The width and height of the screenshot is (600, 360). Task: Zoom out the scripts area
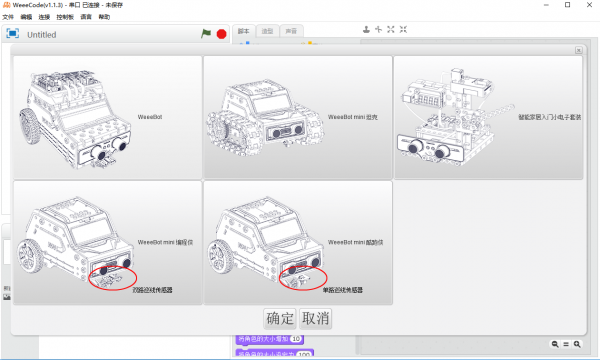555,344
